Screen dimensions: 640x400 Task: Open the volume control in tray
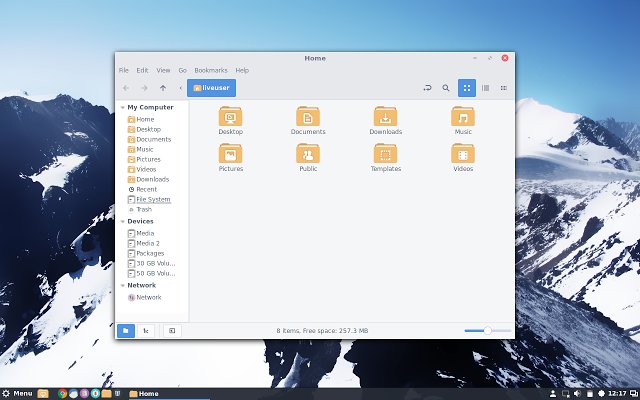(577, 393)
